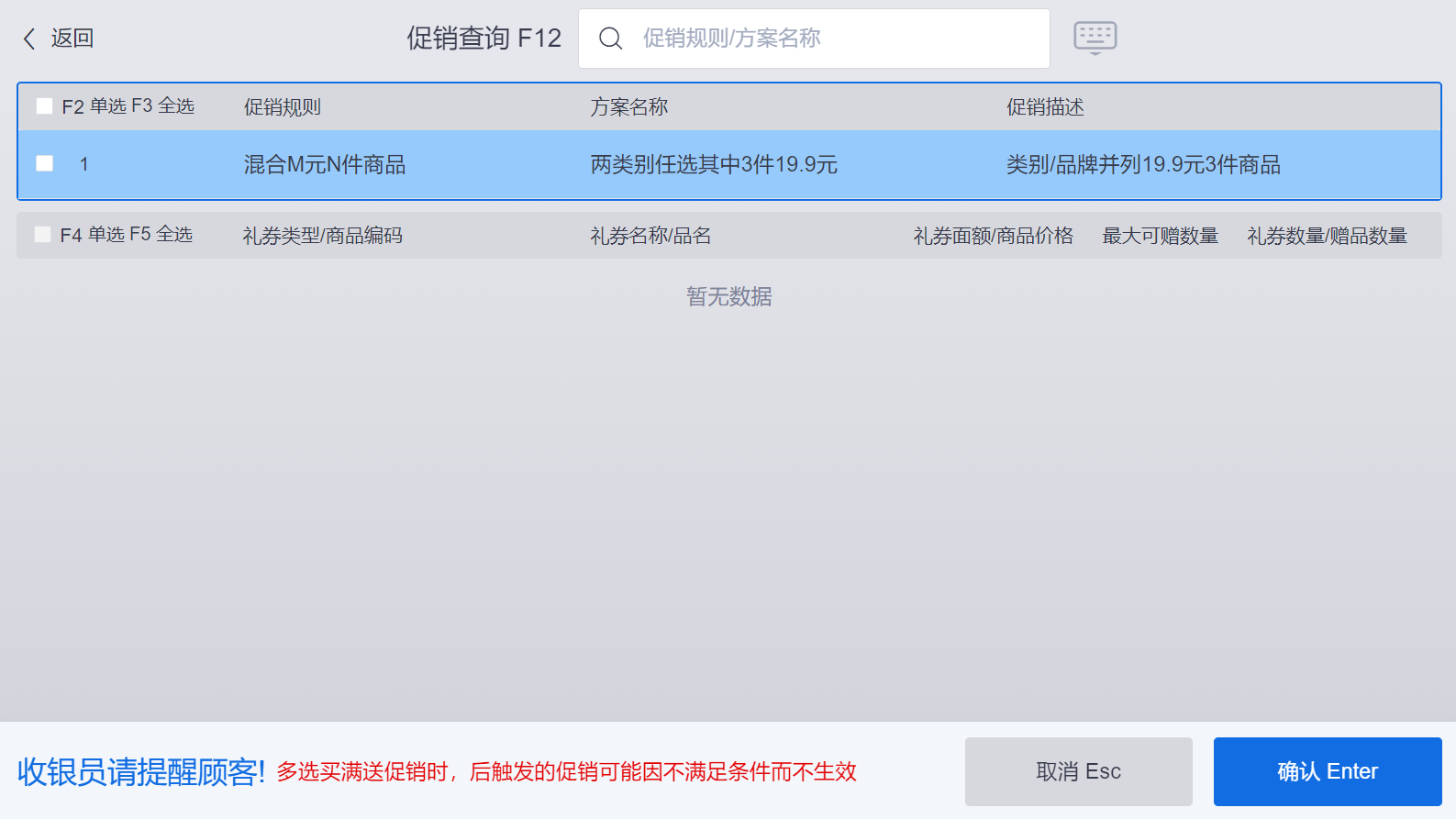Click the 返回 text label

[x=72, y=39]
